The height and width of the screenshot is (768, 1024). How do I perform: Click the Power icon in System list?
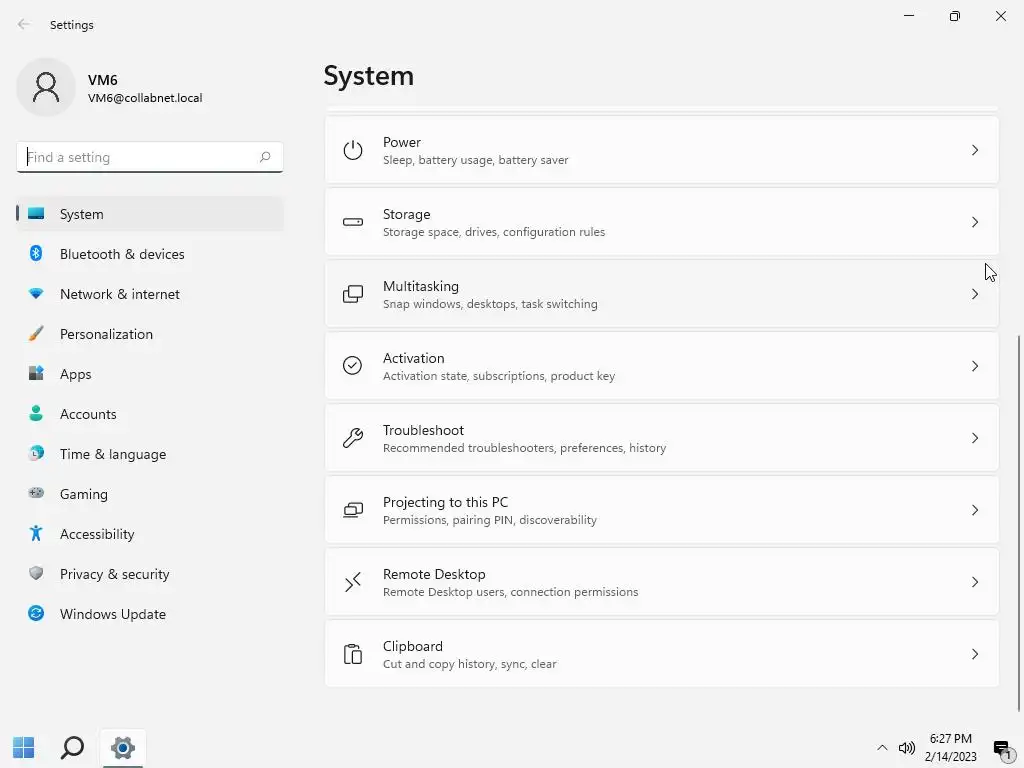pyautogui.click(x=352, y=150)
